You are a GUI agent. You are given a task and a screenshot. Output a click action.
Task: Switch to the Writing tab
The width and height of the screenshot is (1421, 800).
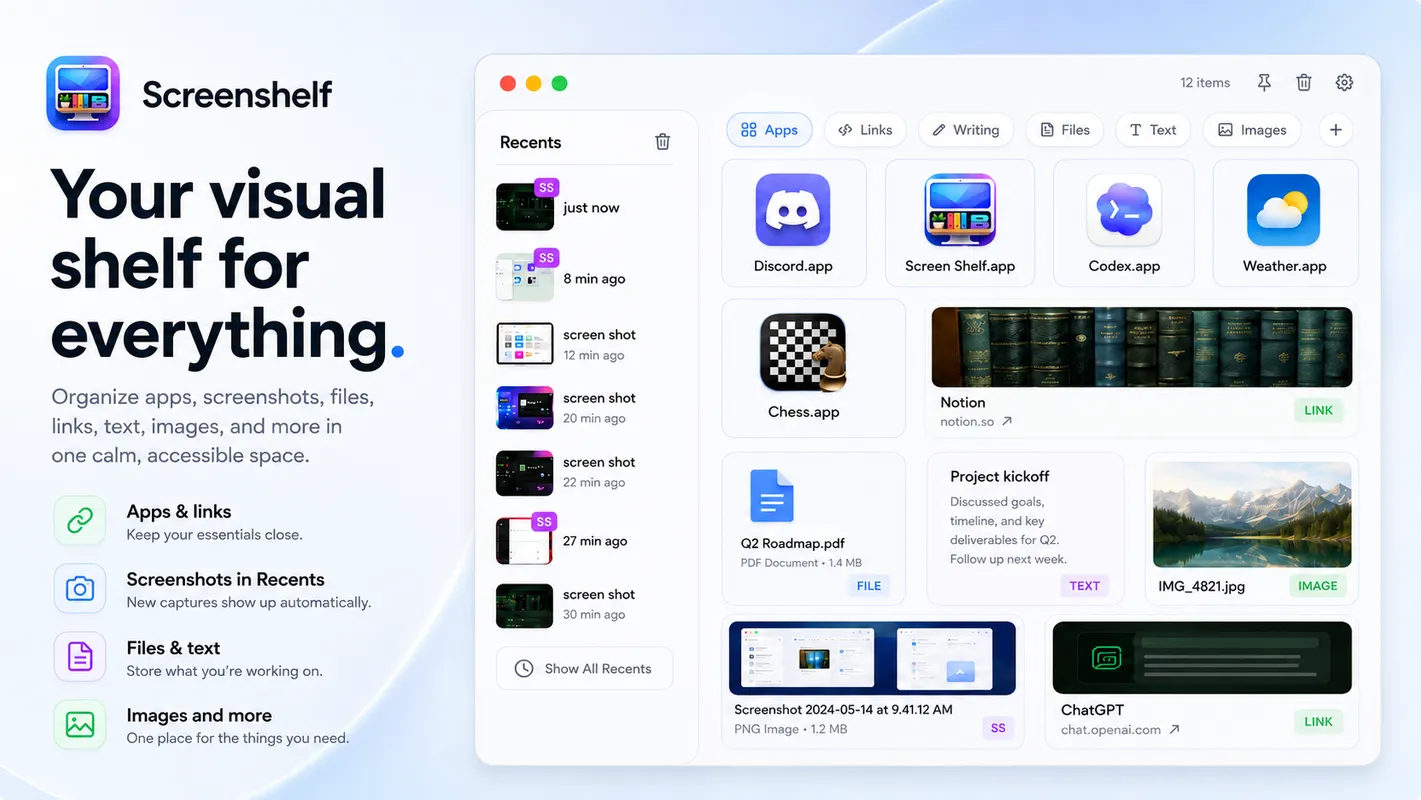[966, 130]
